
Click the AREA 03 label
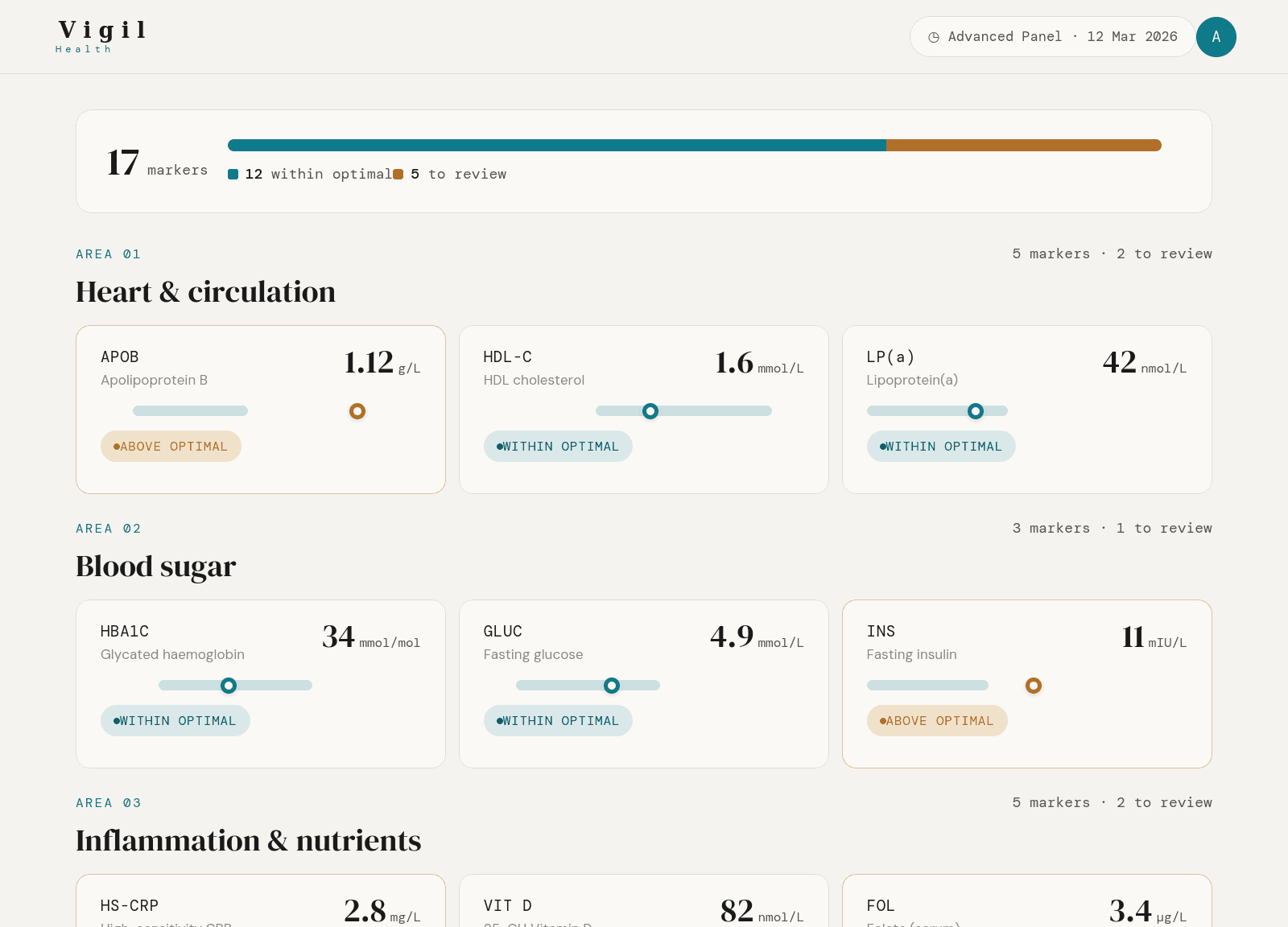[109, 803]
